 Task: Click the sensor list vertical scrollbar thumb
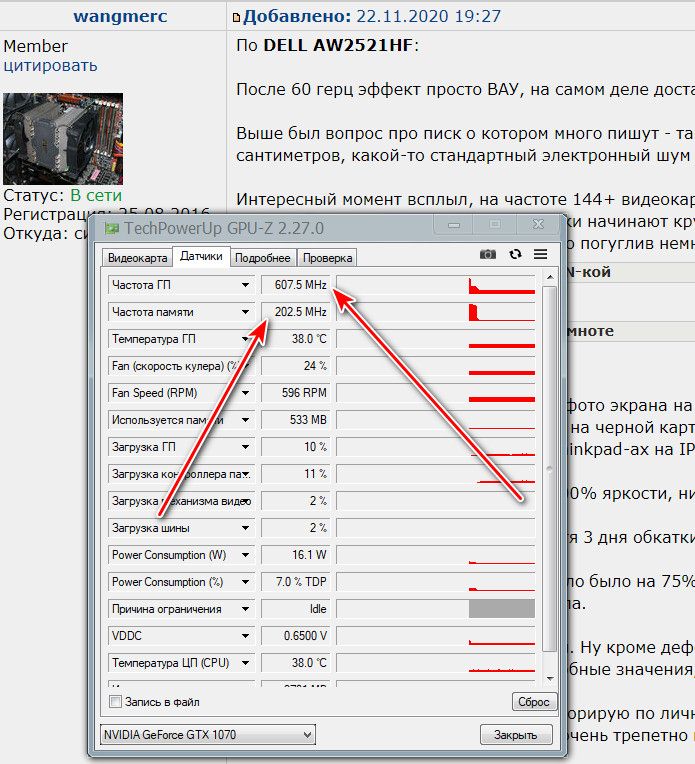[x=550, y=469]
